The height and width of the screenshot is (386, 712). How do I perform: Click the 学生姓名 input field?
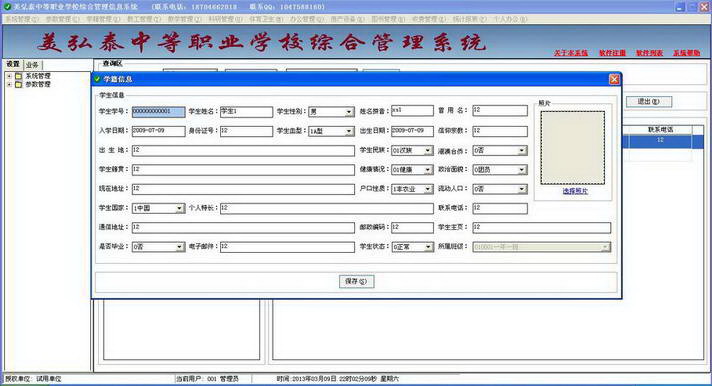(247, 112)
